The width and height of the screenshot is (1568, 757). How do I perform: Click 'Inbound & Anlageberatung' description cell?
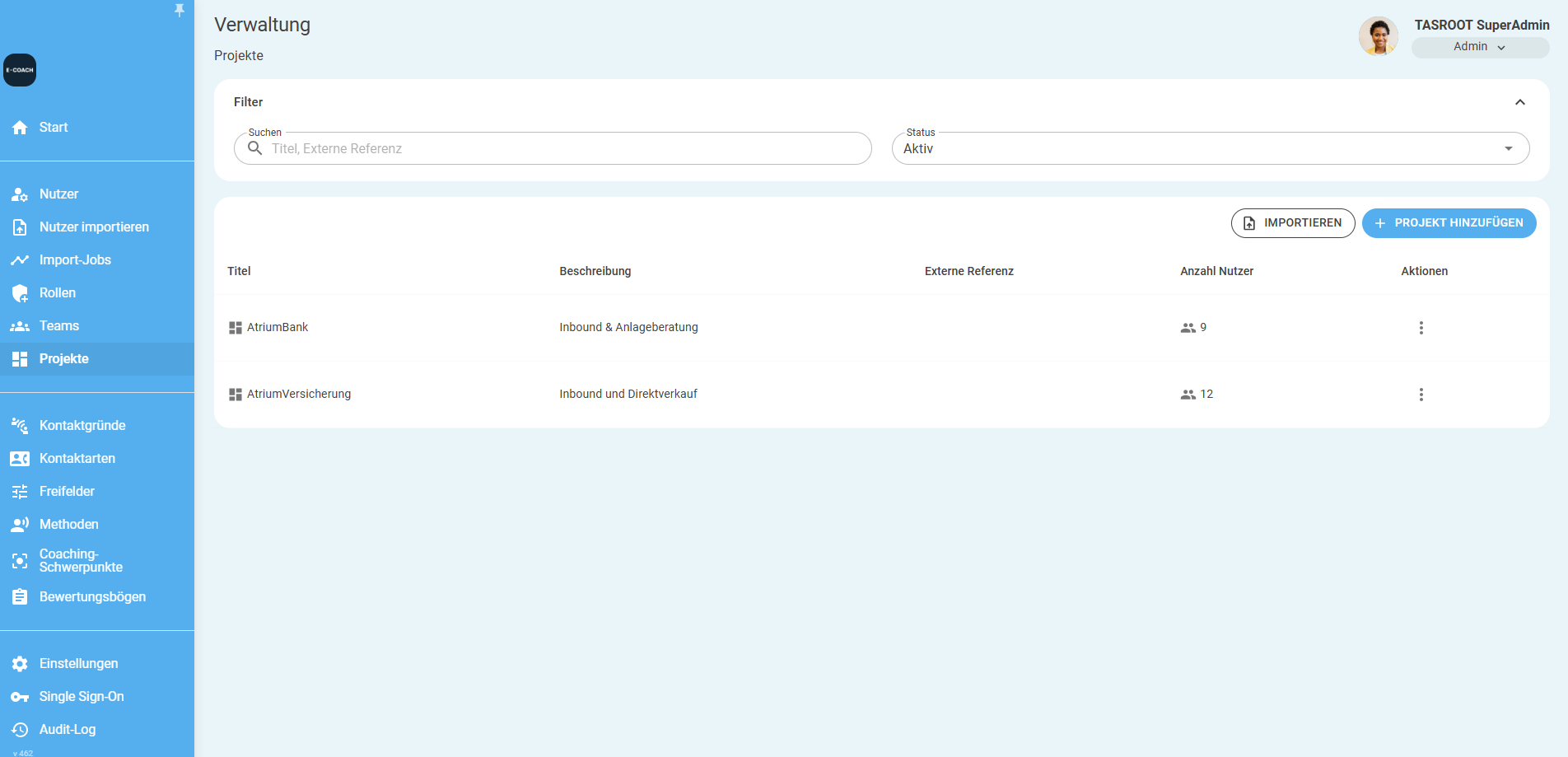[x=628, y=327]
